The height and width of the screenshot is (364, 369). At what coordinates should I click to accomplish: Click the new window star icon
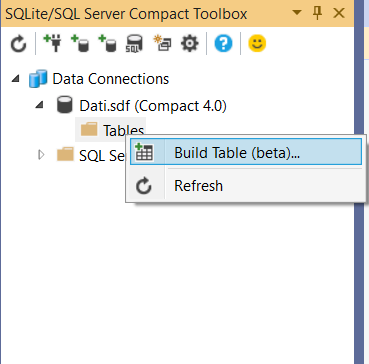(x=162, y=44)
